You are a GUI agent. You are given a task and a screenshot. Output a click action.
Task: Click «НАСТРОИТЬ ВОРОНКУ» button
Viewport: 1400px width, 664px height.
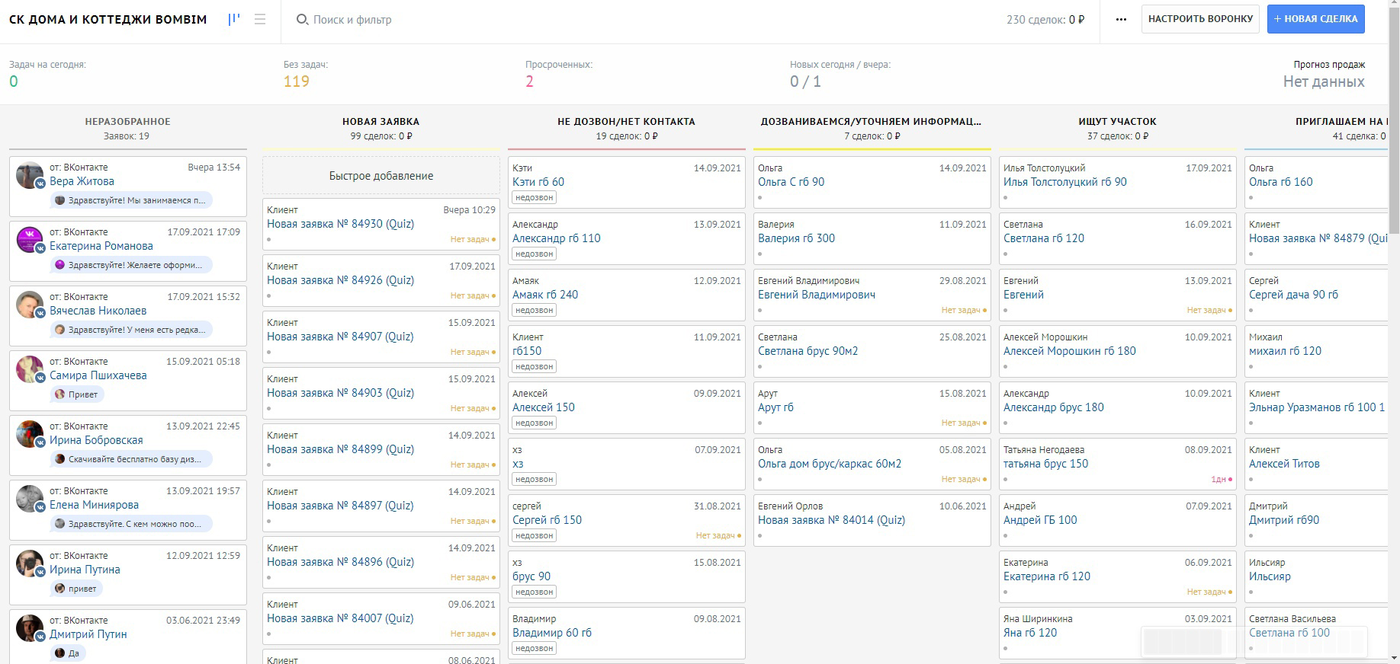1200,19
